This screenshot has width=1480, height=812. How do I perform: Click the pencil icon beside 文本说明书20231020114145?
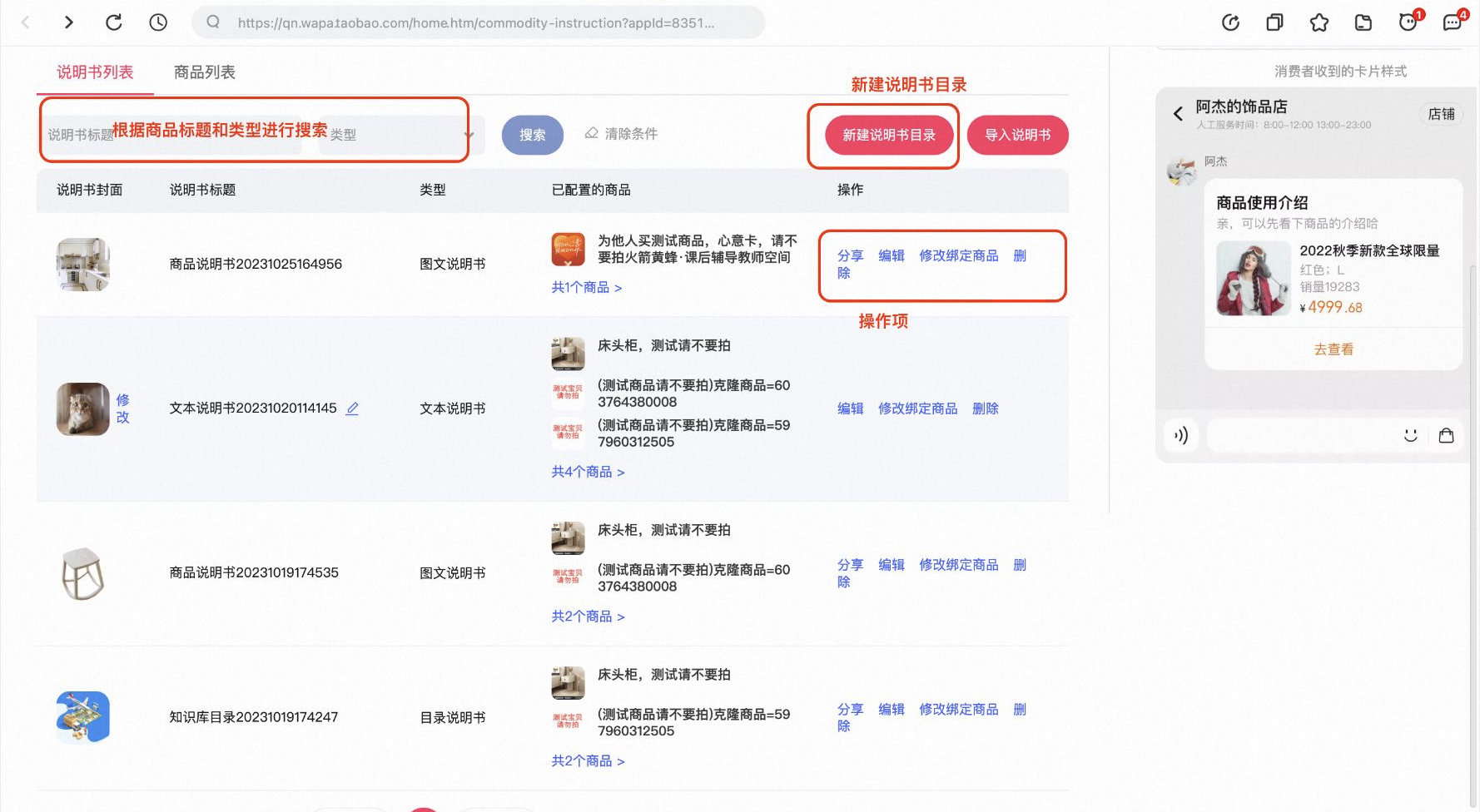pos(352,408)
